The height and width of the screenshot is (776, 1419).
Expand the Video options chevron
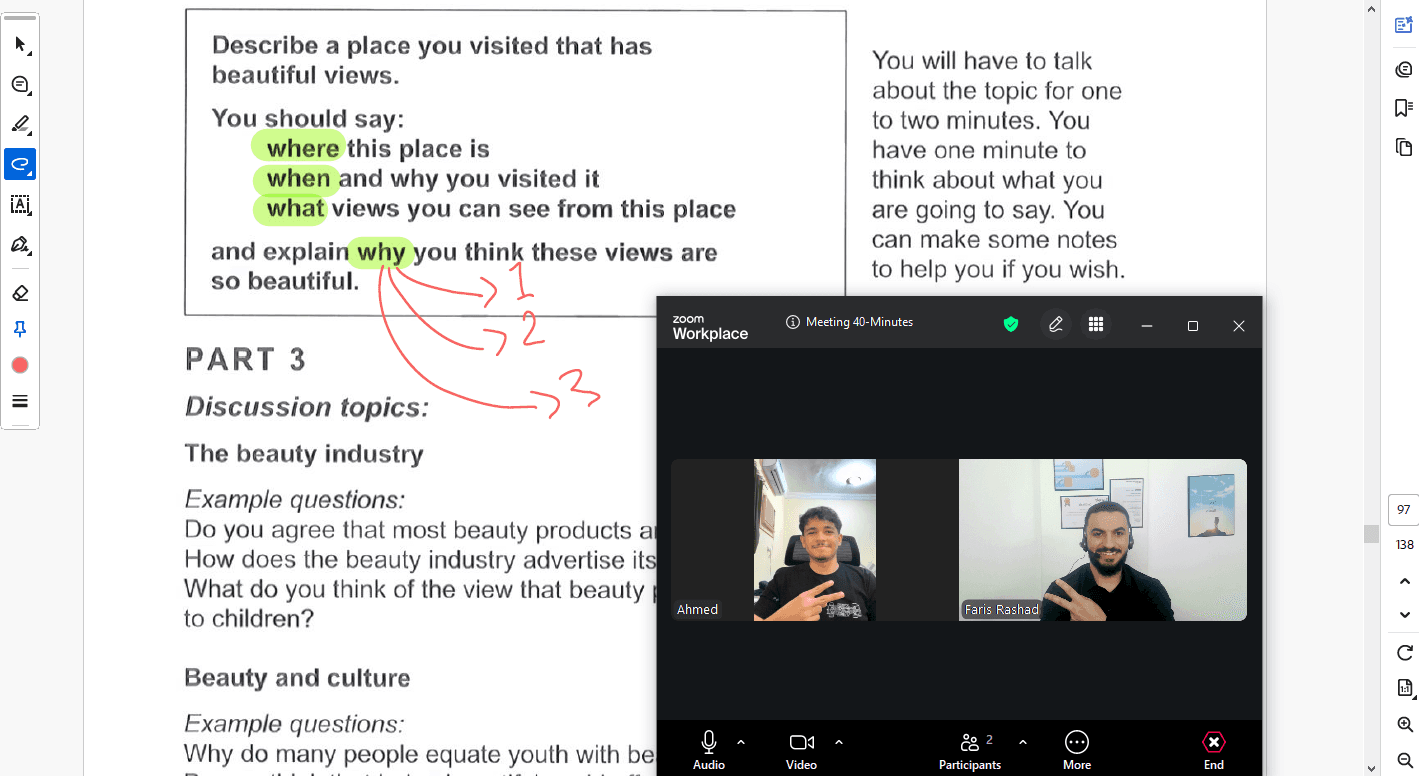[838, 742]
